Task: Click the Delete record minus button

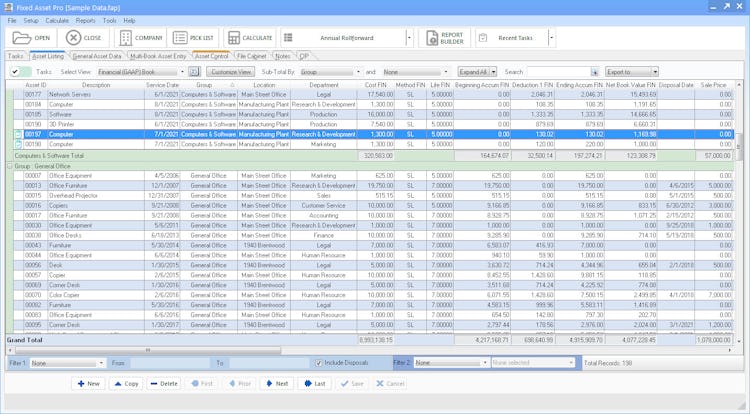Action: (164, 383)
